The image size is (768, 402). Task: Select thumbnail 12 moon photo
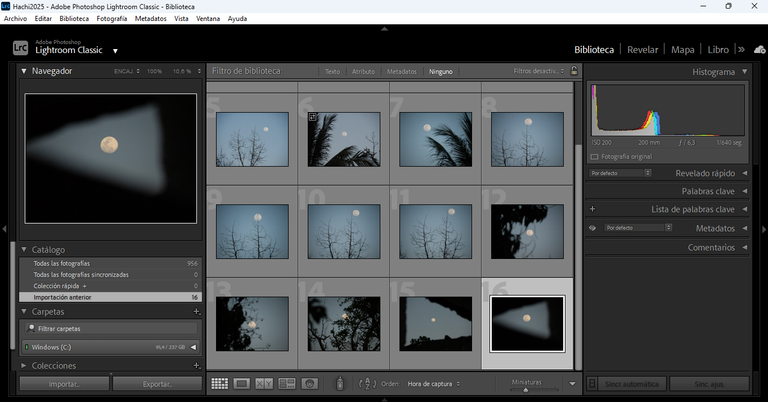(x=527, y=232)
